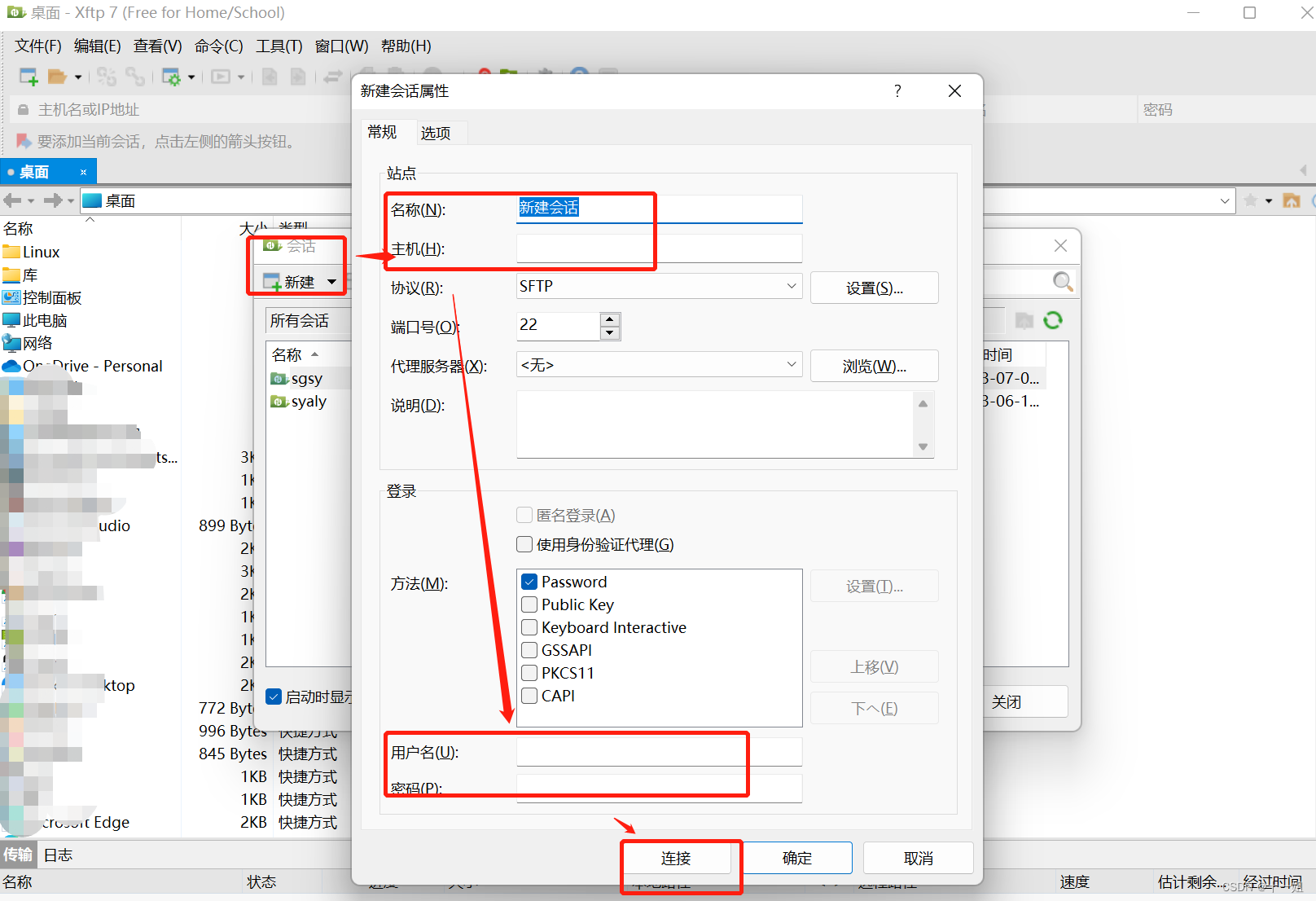
Task: Open the 新建 button dropdown arrow
Action: pyautogui.click(x=331, y=282)
